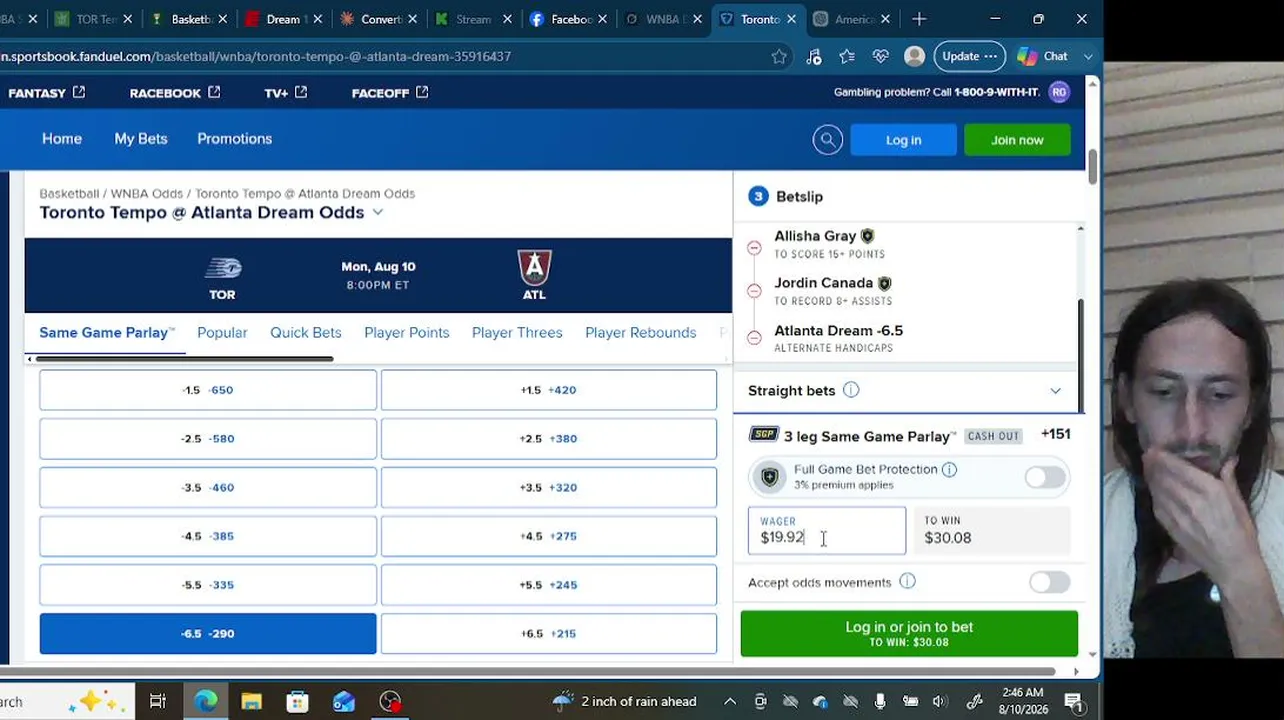Open the site search magnifier icon

(x=828, y=140)
